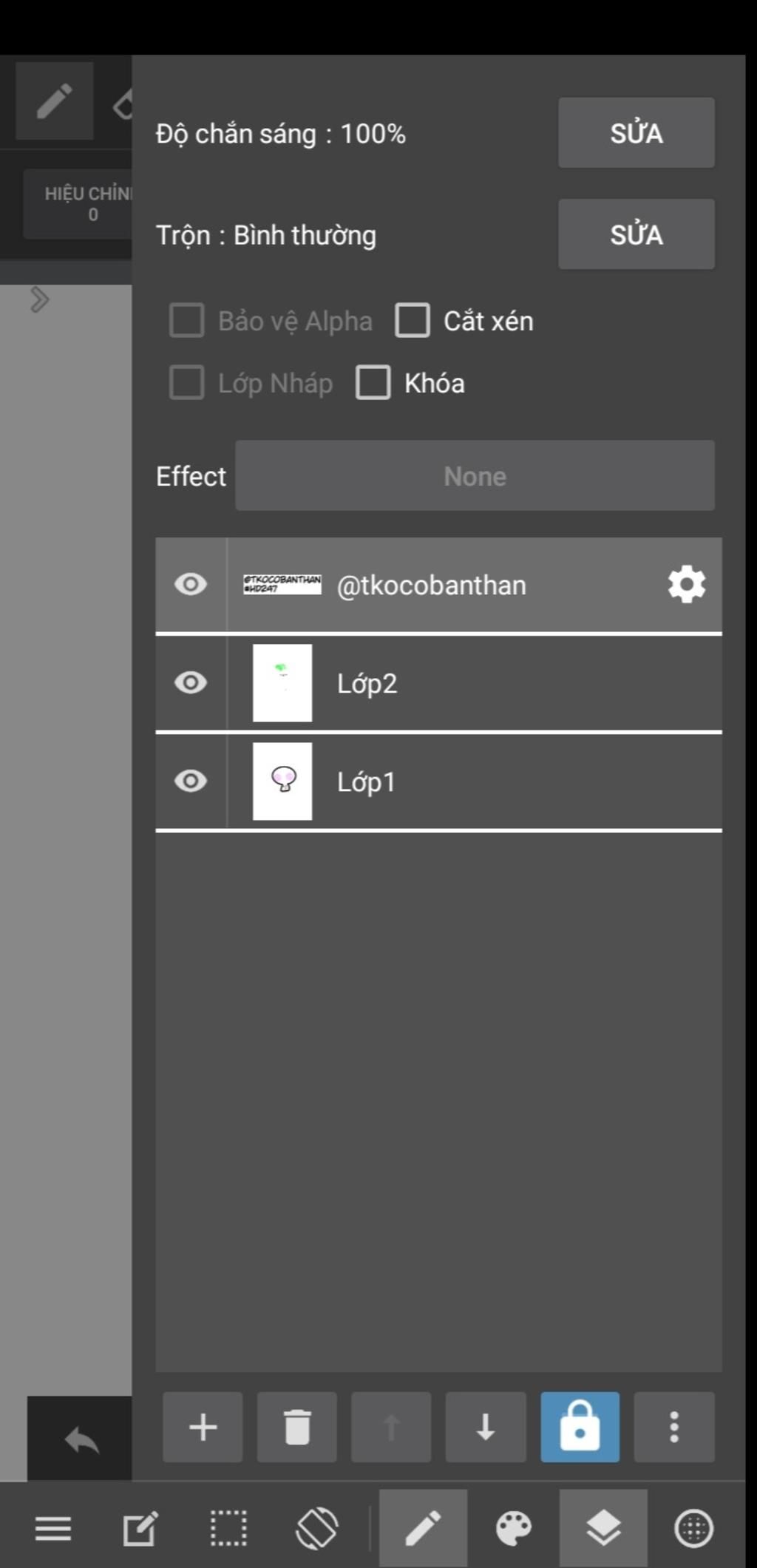This screenshot has height=1568, width=757.
Task: Open the hamburger main menu
Action: pyautogui.click(x=53, y=1528)
